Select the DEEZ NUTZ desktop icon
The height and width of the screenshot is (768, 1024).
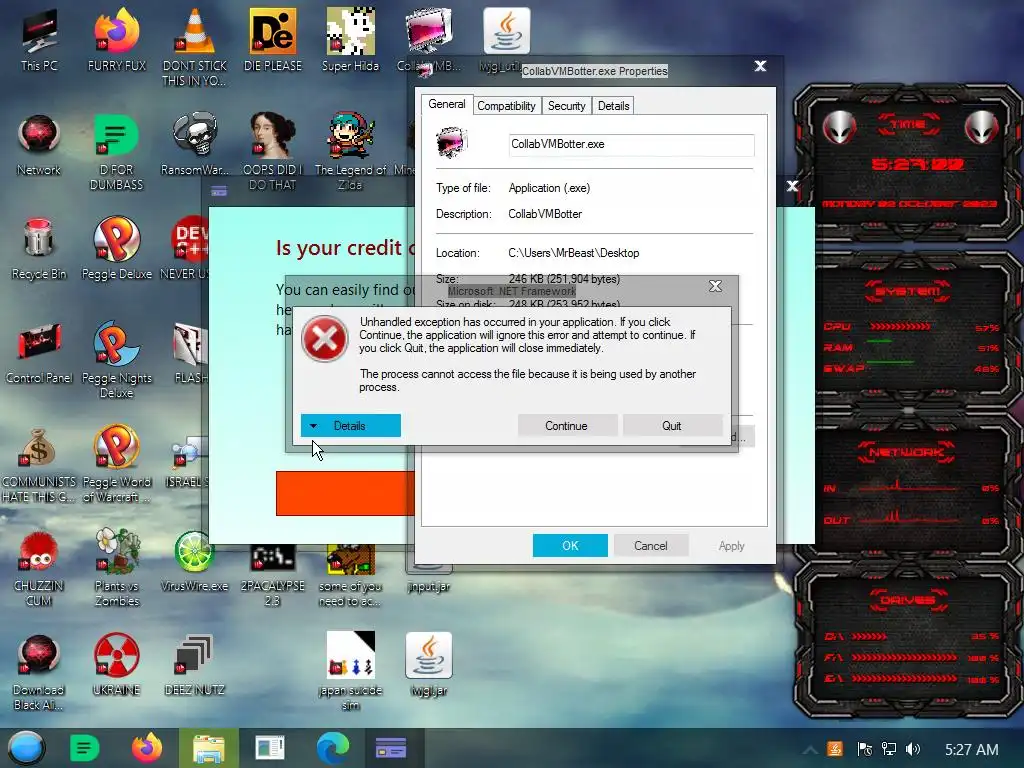click(195, 665)
